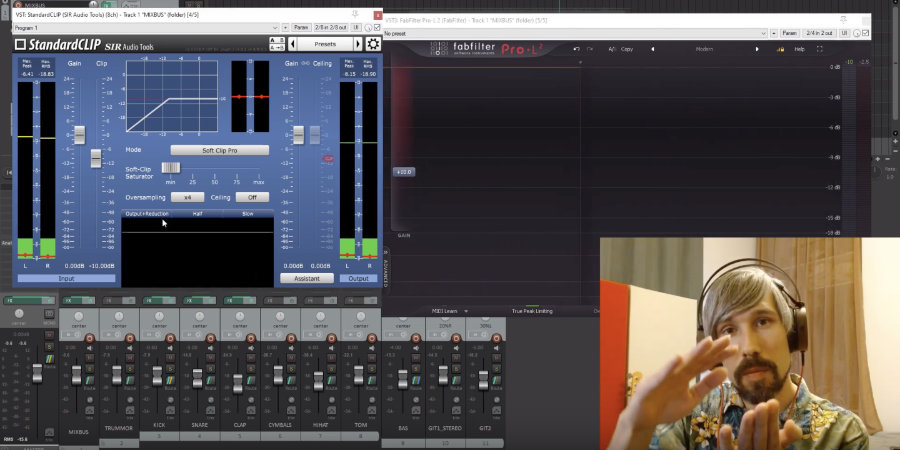Viewport: 900px width, 450px height.
Task: Click the 2/4 in 2 out button
Action: pyautogui.click(x=819, y=33)
